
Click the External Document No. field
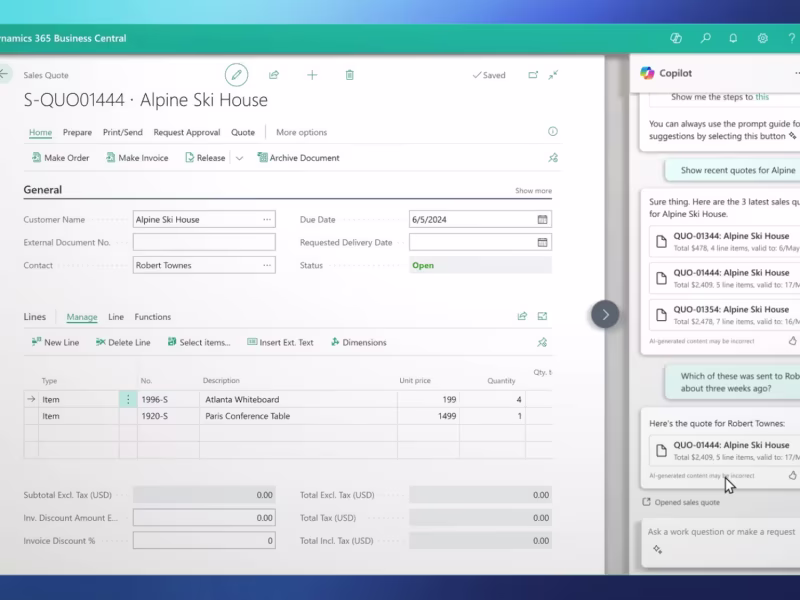click(204, 242)
